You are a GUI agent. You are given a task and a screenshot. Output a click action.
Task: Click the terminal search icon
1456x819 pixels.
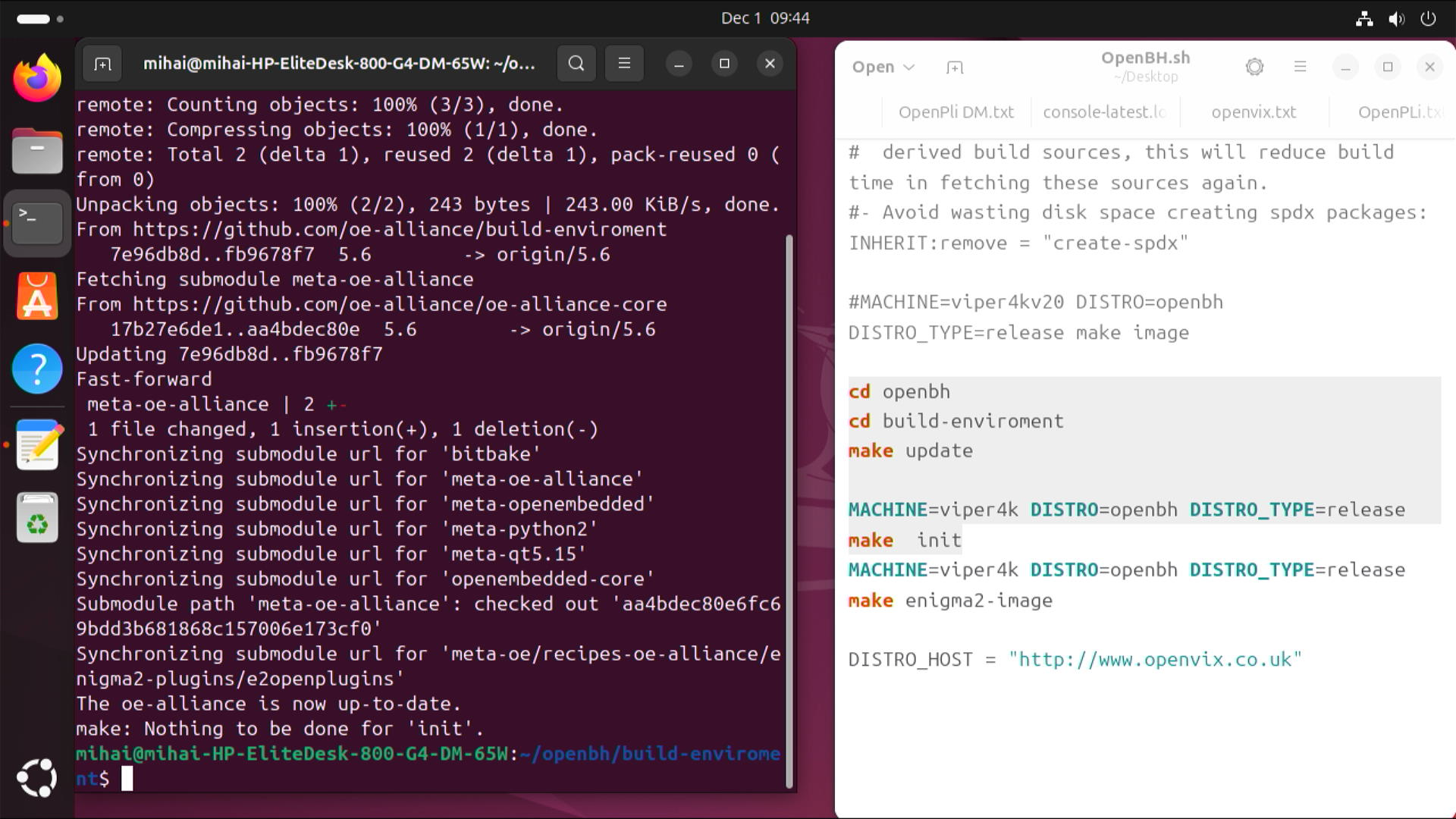[x=576, y=64]
